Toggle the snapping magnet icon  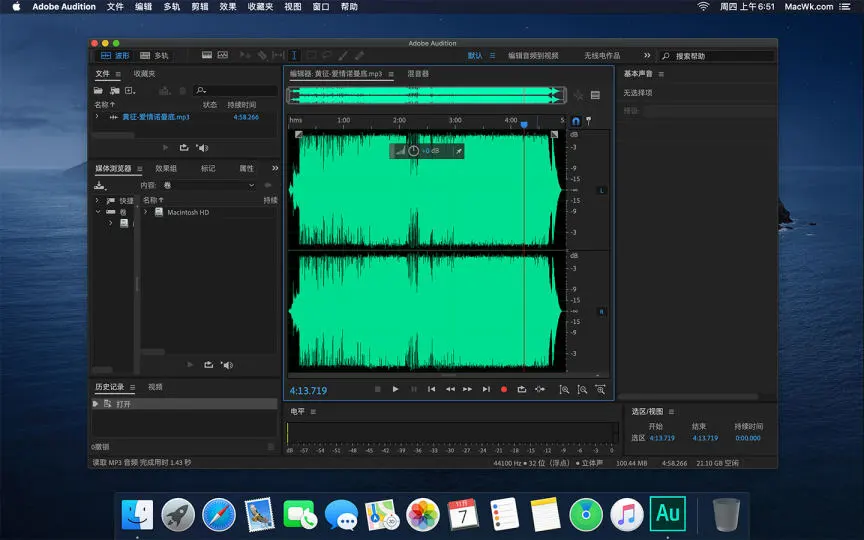point(576,121)
